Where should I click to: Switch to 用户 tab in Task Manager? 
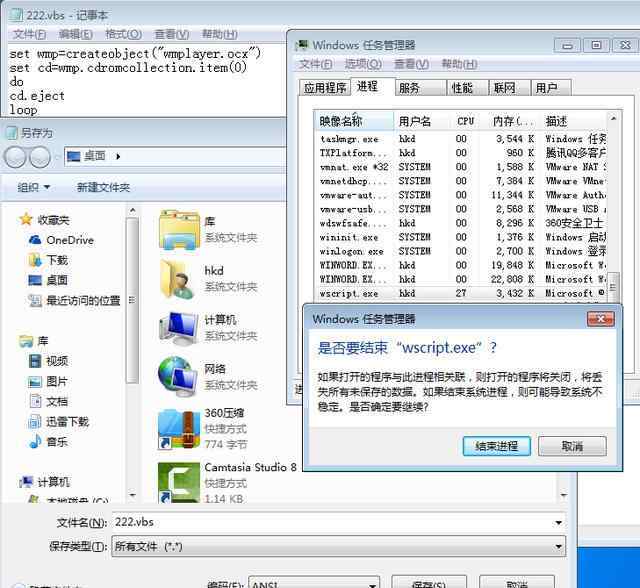pos(551,88)
